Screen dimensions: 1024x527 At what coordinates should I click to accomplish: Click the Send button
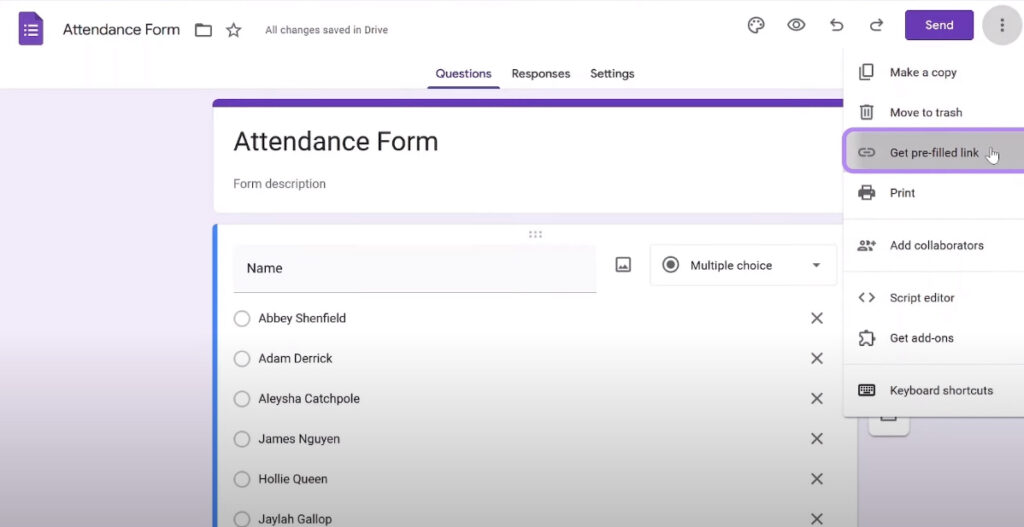939,25
